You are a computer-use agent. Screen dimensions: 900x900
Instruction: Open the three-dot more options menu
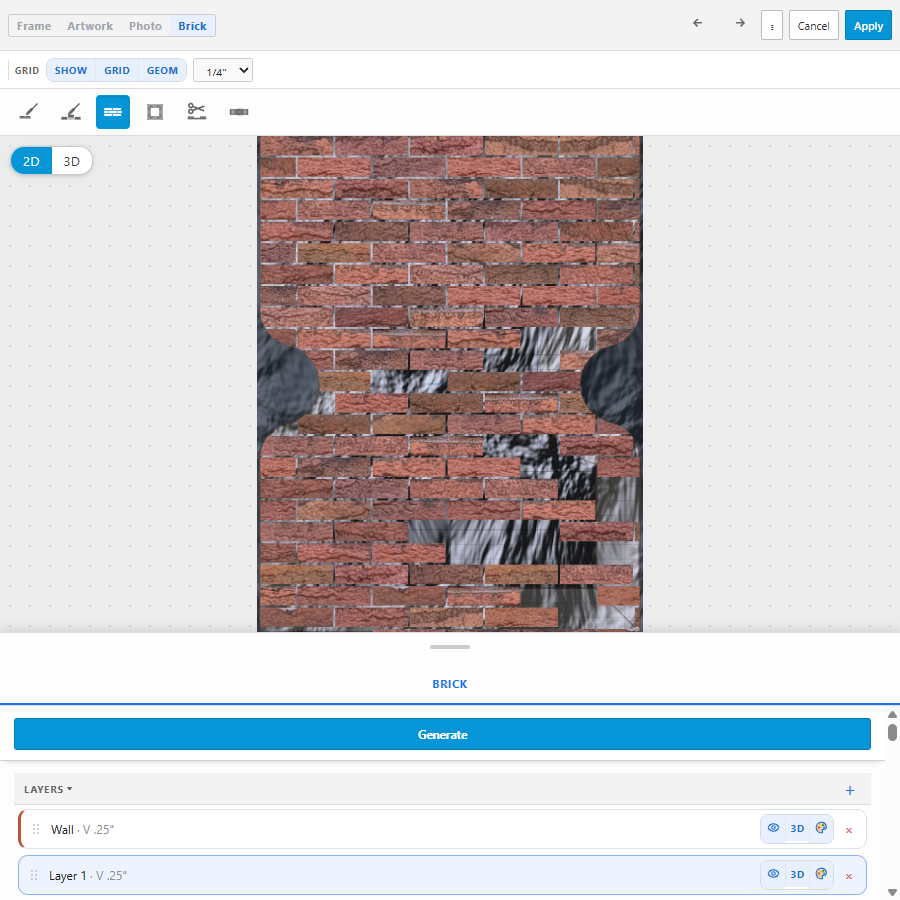click(x=772, y=26)
